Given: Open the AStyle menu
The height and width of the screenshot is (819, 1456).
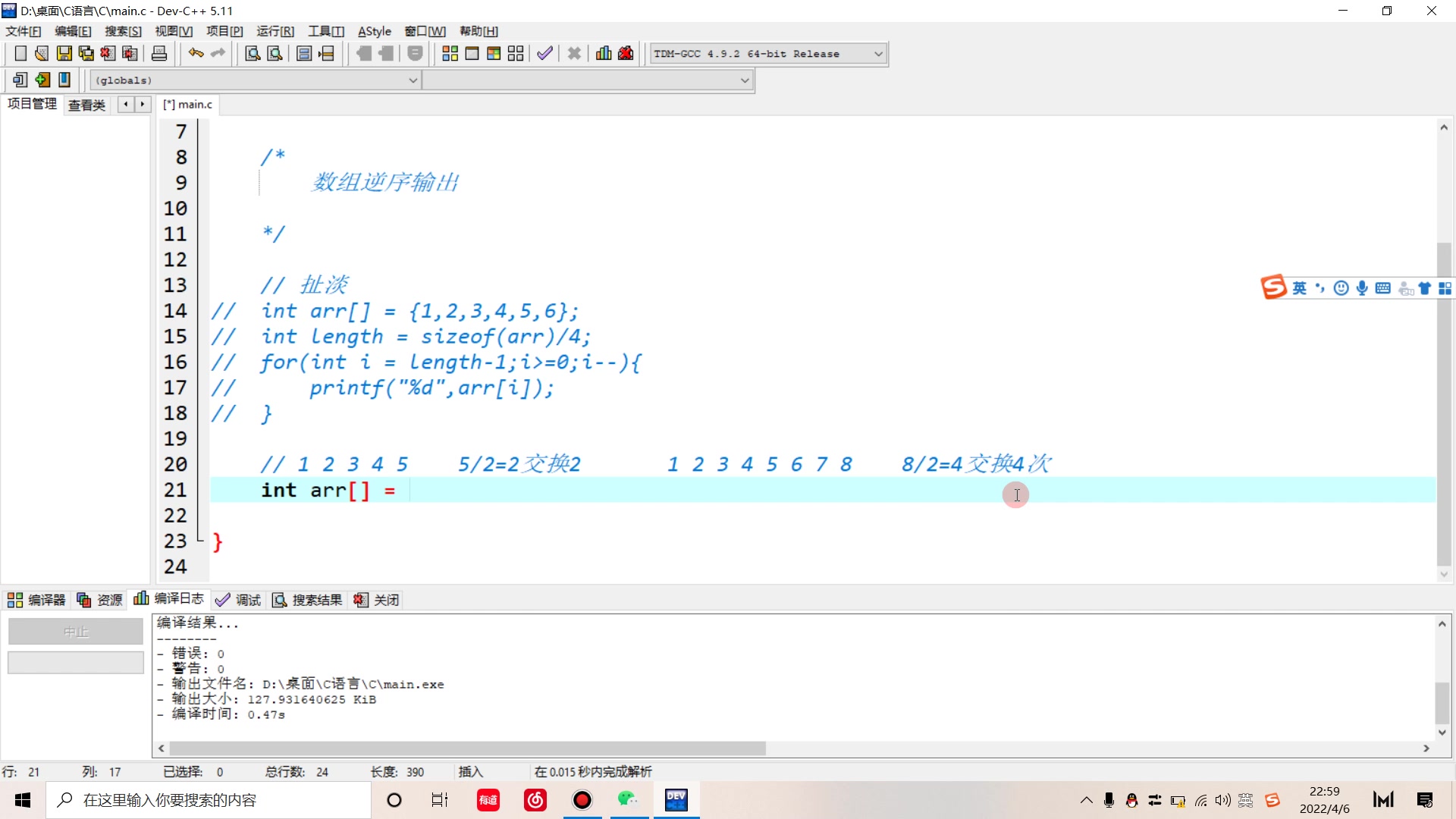Looking at the screenshot, I should point(375,31).
